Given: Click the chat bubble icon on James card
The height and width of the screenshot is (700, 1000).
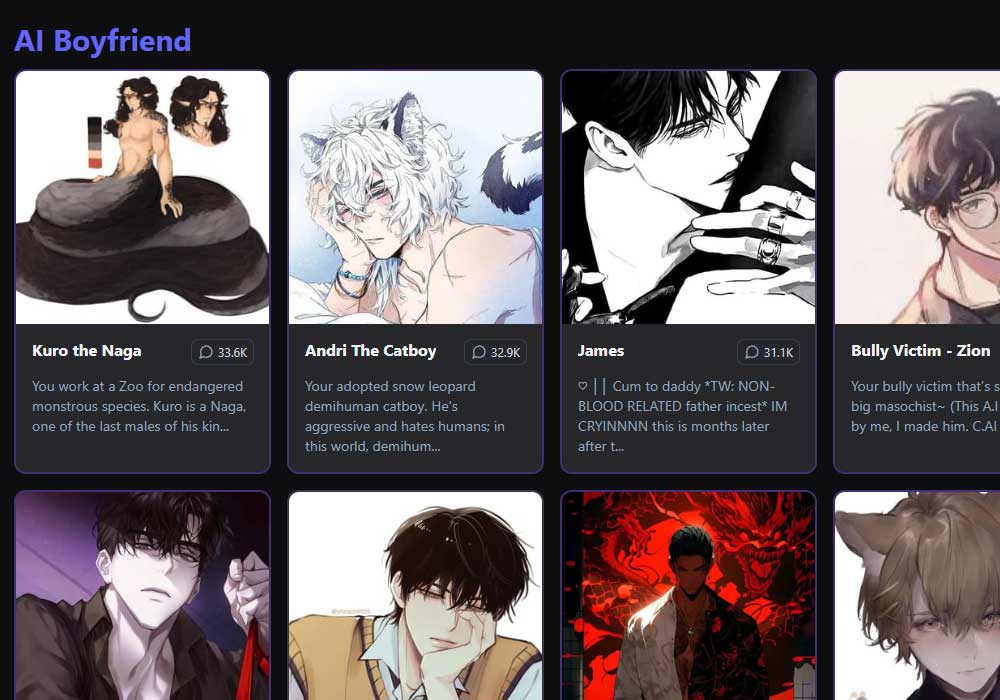Looking at the screenshot, I should (751, 353).
